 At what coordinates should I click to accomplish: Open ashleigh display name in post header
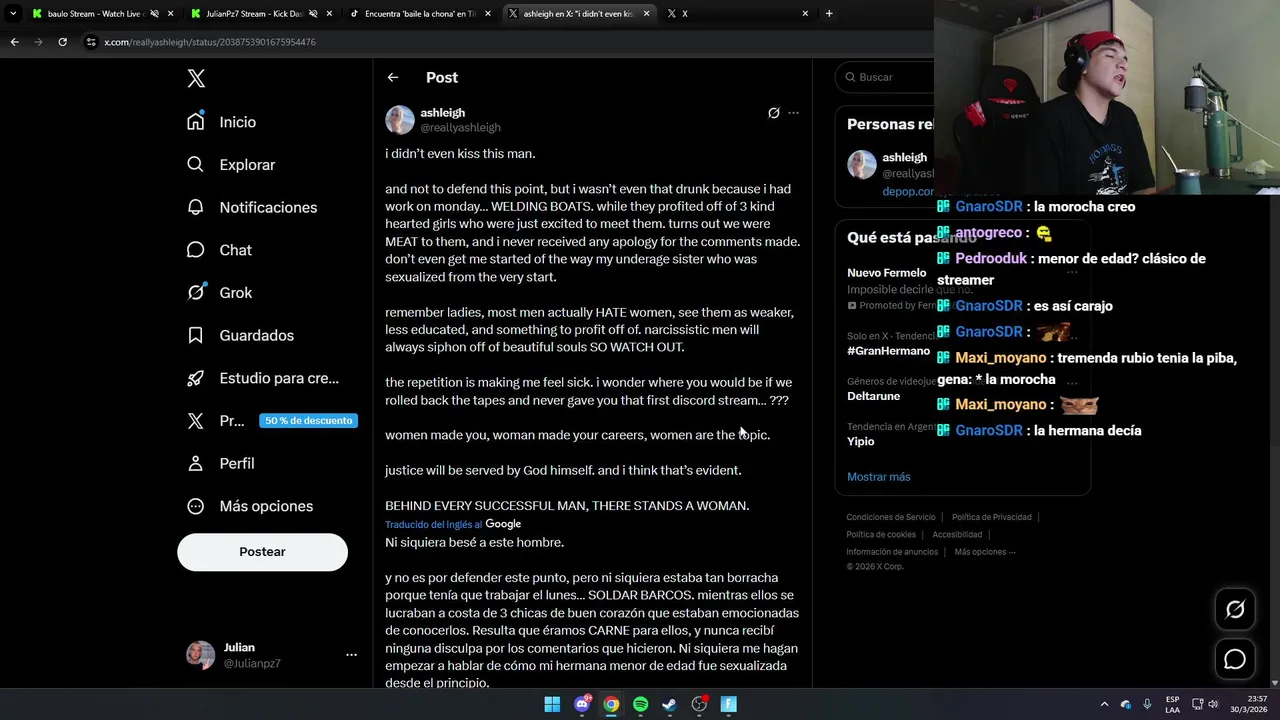[442, 113]
